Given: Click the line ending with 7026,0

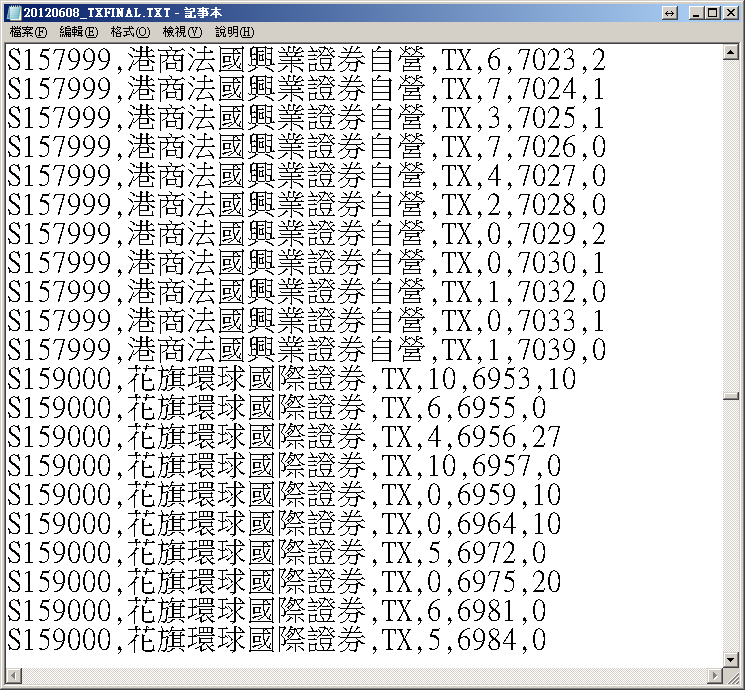Looking at the screenshot, I should 306,147.
